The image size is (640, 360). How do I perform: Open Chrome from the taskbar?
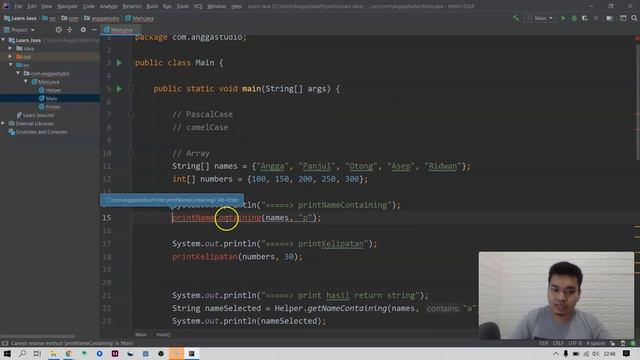click(69, 353)
